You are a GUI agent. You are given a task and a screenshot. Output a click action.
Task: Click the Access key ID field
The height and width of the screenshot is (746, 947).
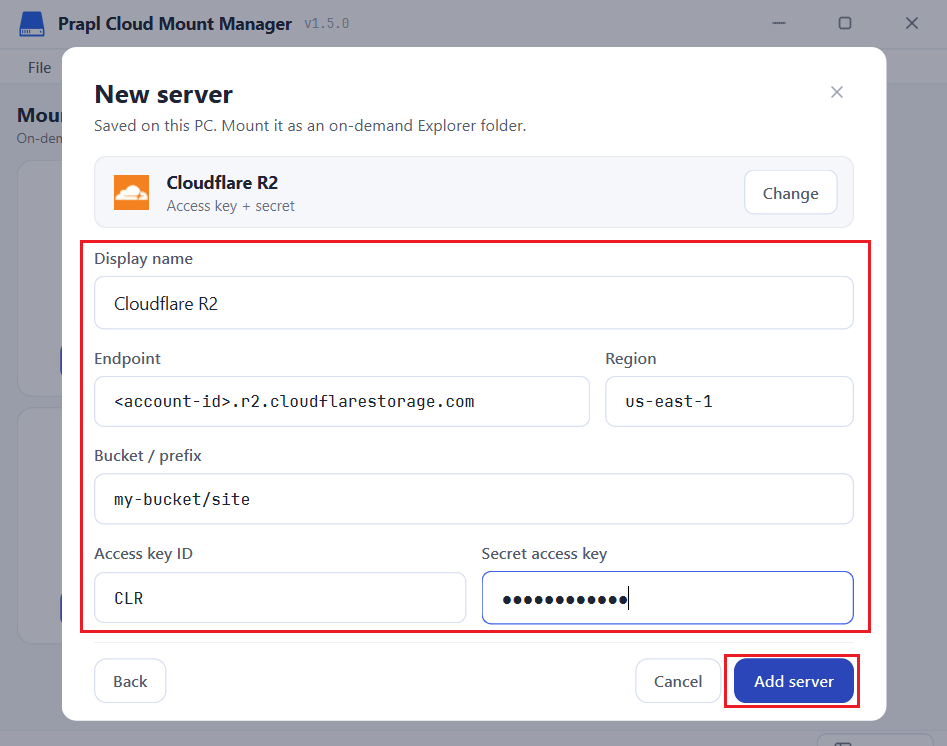pyautogui.click(x=280, y=597)
